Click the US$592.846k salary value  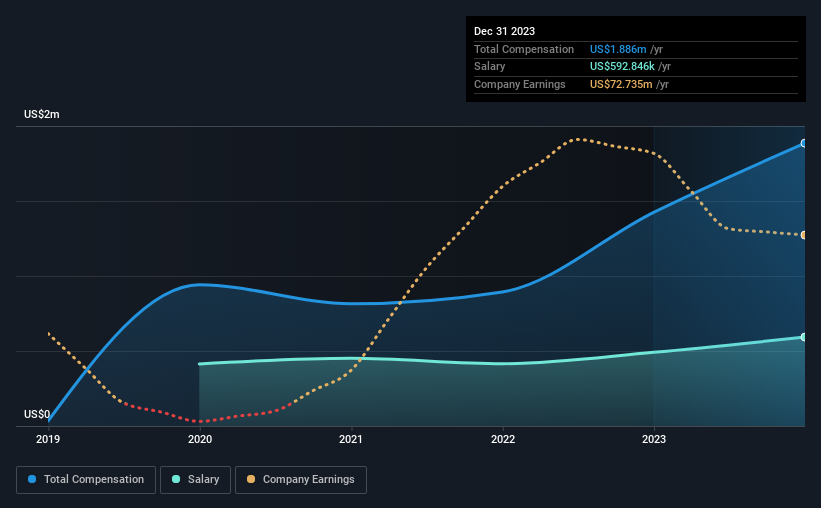(x=622, y=67)
